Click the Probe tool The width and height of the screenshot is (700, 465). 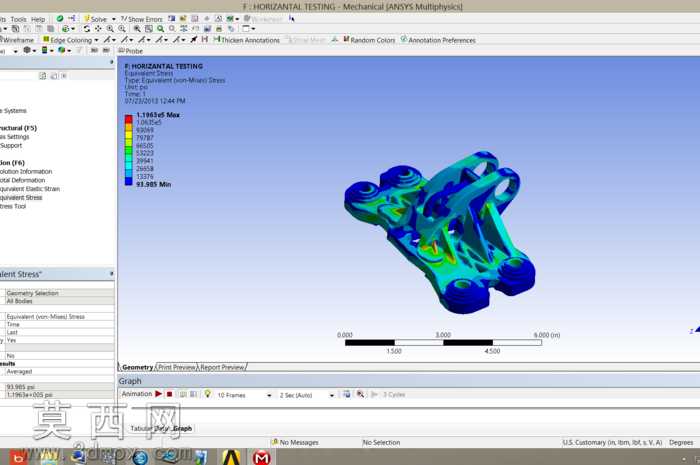[130, 51]
